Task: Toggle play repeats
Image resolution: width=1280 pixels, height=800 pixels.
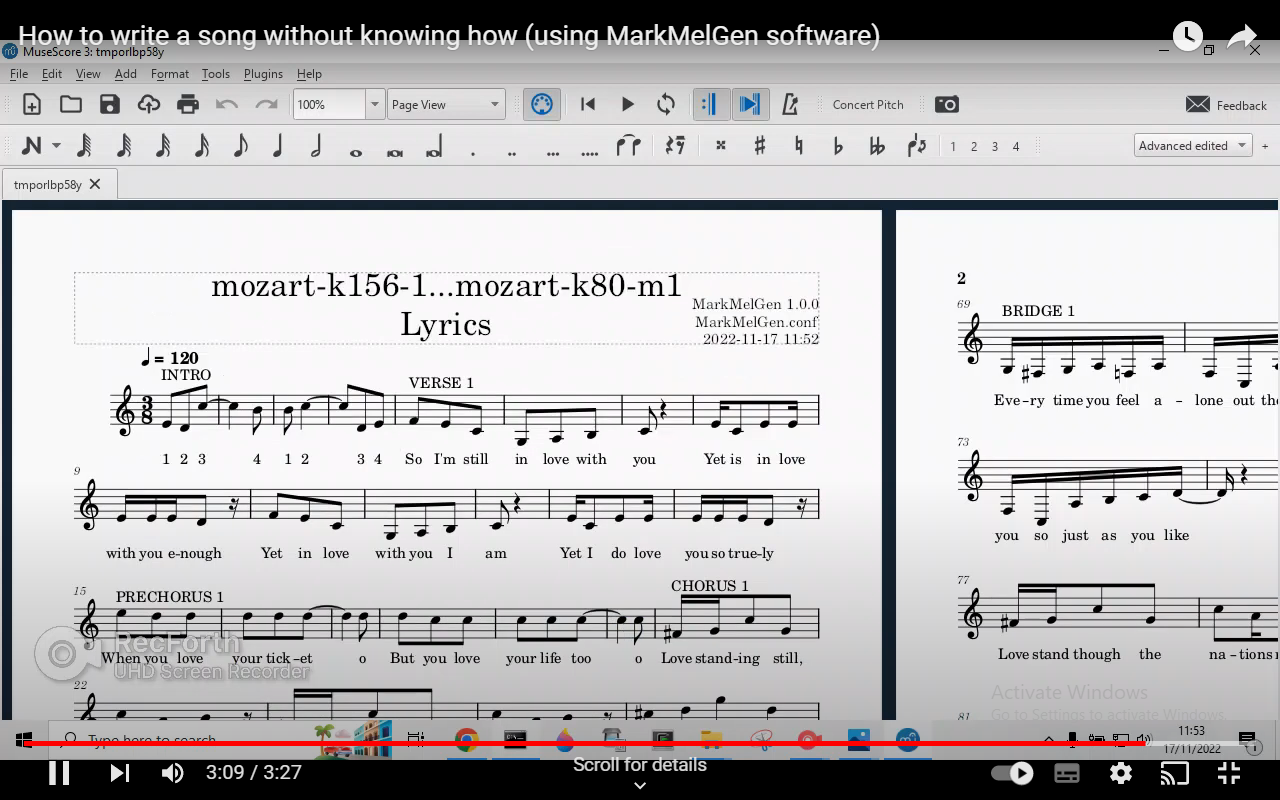Action: 710,104
